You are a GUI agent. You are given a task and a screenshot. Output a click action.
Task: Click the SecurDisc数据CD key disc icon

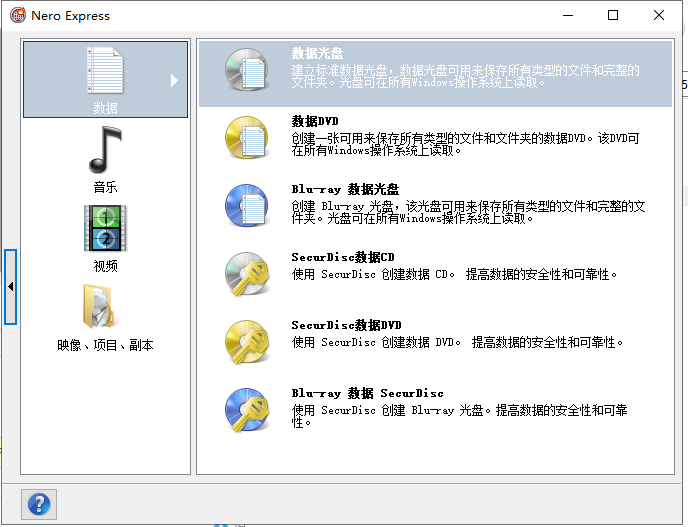click(x=247, y=274)
